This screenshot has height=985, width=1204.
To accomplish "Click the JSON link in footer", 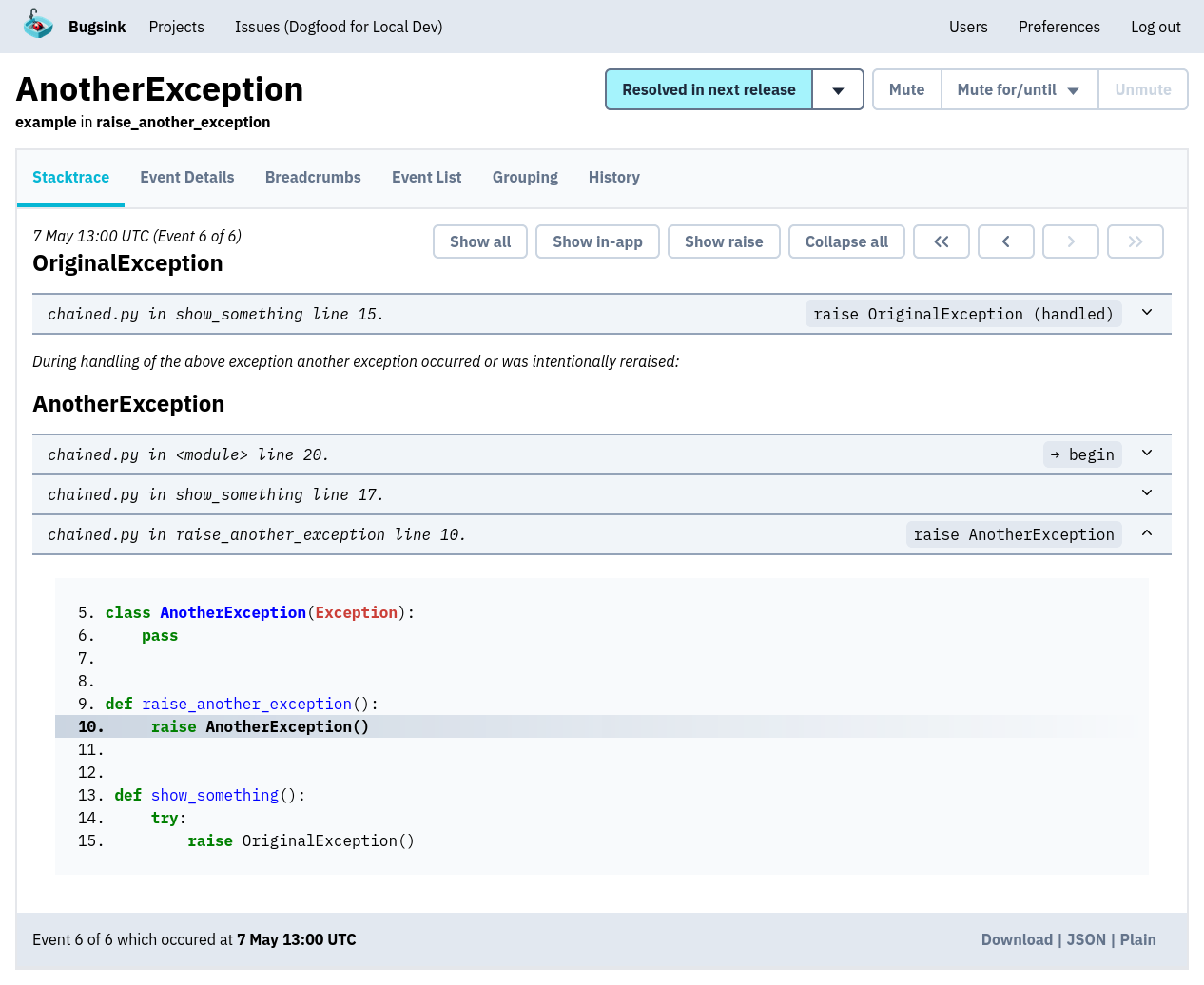I will tap(1086, 939).
